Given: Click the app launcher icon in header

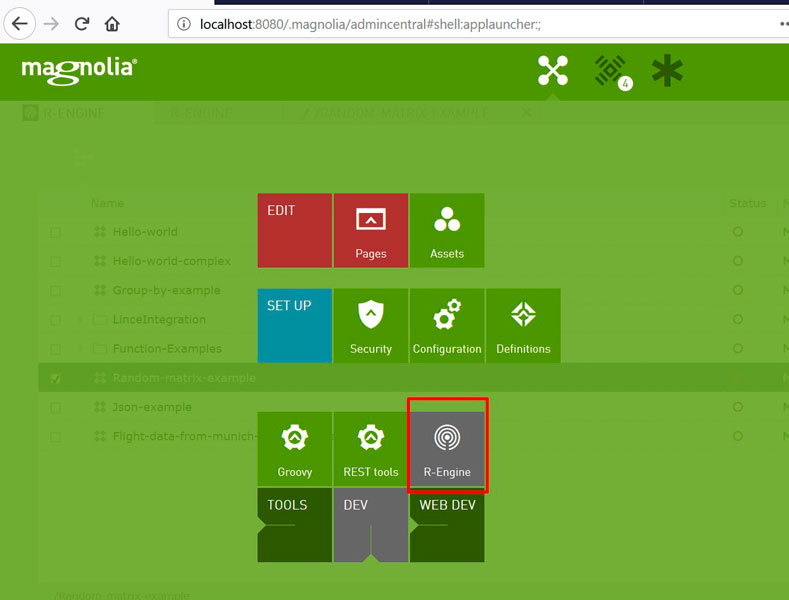Looking at the screenshot, I should point(553,70).
